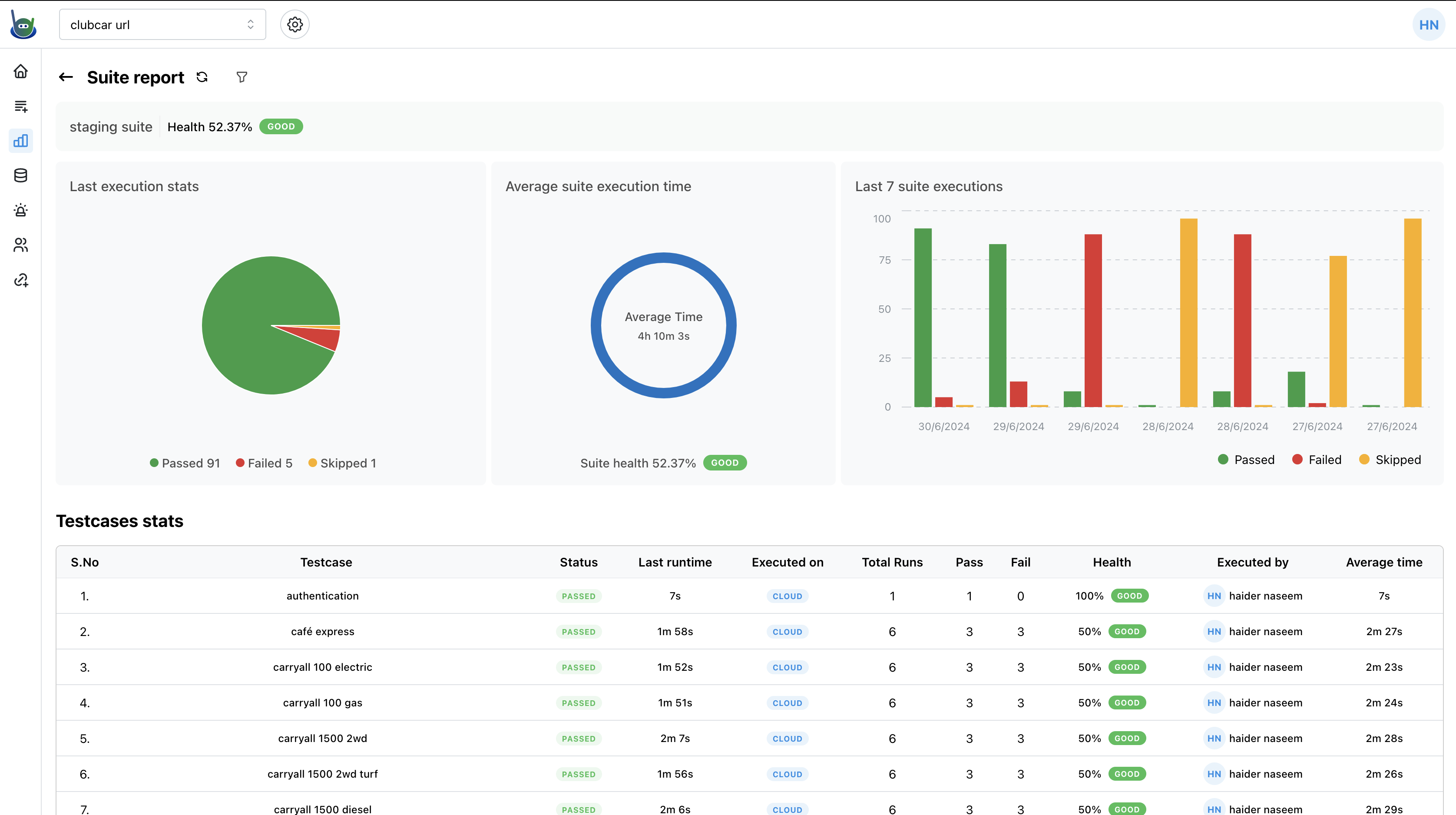Click the GOOD badge next to Health 52.37%
The height and width of the screenshot is (815, 1456).
(281, 126)
